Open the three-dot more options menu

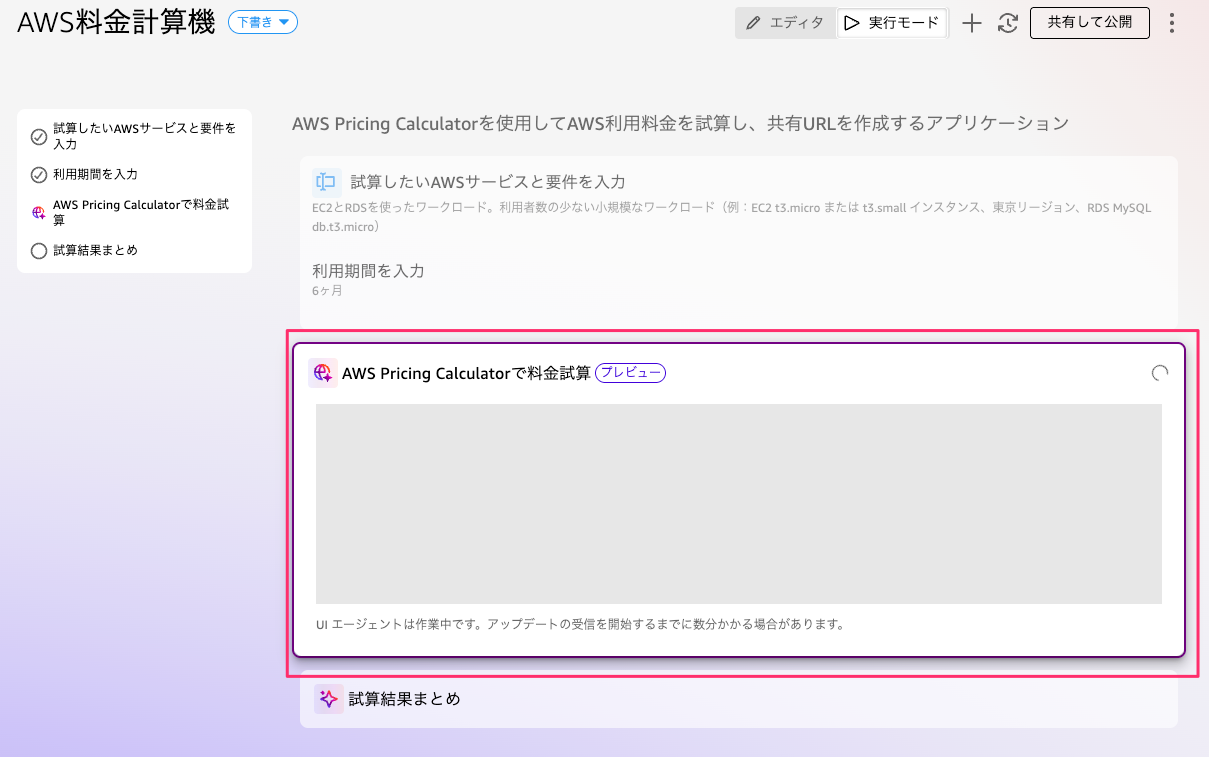point(1172,23)
